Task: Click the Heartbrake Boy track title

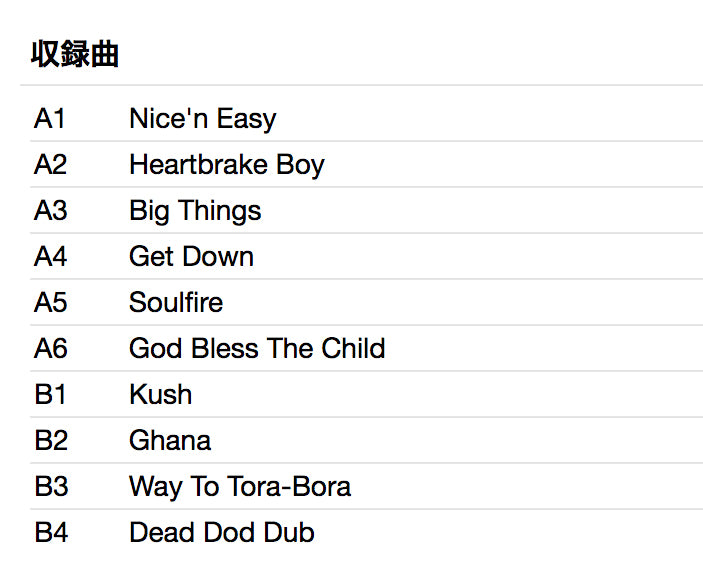Action: (226, 165)
